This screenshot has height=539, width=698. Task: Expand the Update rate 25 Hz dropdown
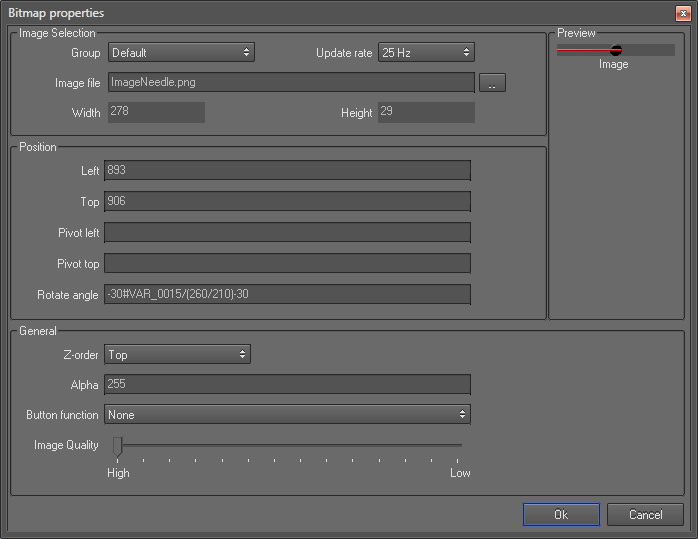pos(425,52)
